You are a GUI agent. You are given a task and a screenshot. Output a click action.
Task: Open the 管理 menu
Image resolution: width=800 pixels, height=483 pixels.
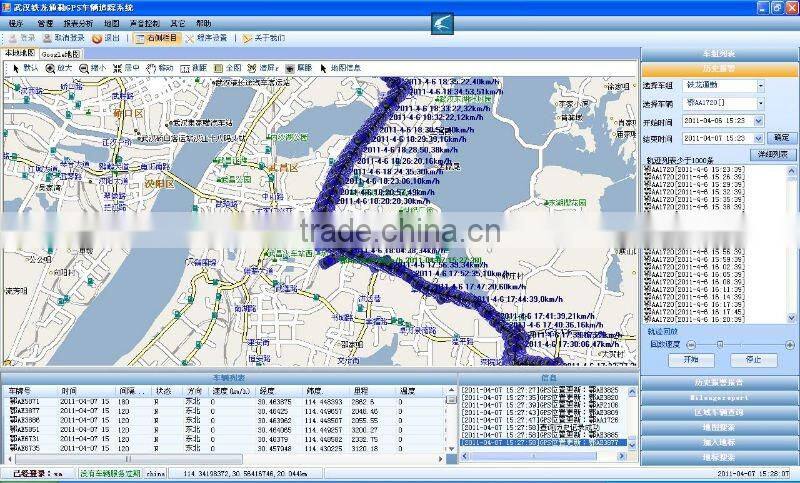click(45, 23)
